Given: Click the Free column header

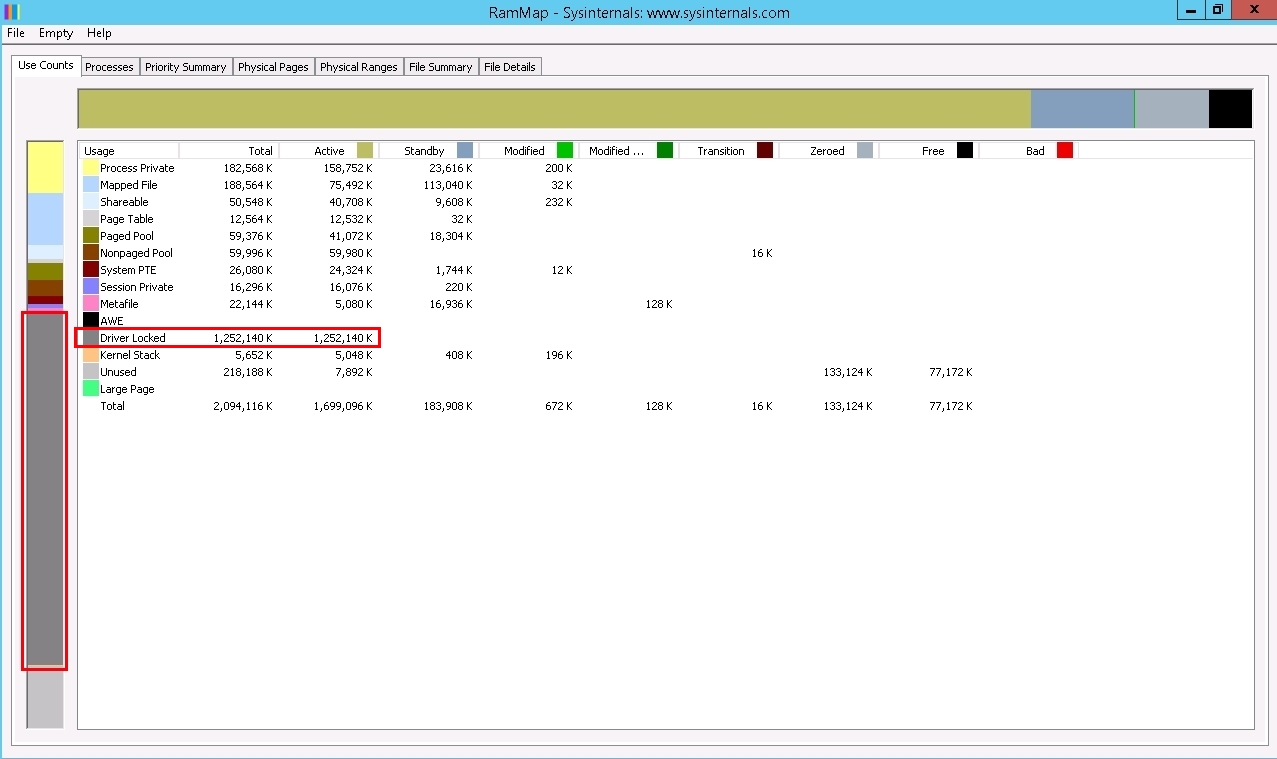Looking at the screenshot, I should pos(929,151).
